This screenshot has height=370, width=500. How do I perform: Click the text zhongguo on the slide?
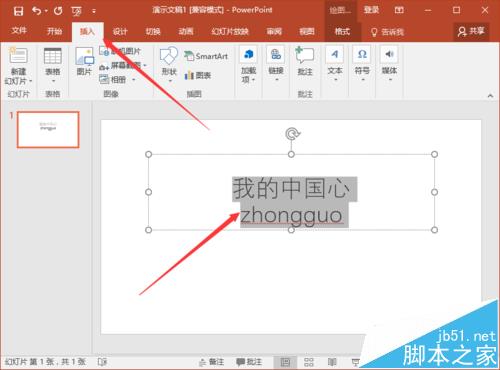click(292, 215)
